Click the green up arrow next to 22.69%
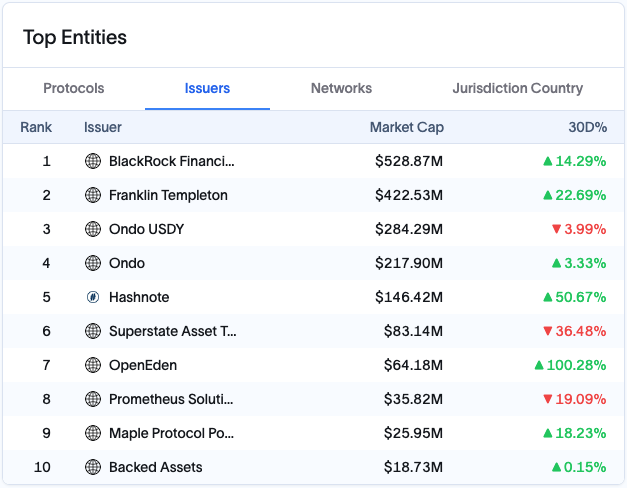 (548, 195)
